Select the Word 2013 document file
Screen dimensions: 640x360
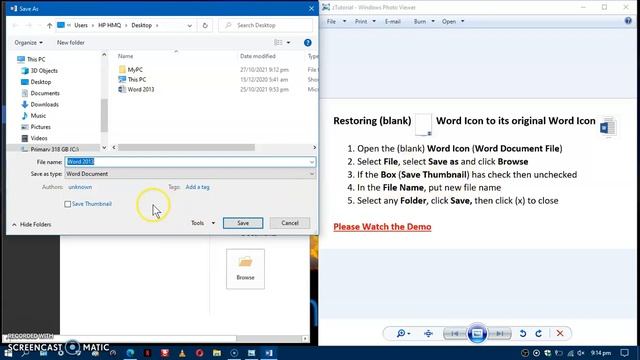(140, 89)
